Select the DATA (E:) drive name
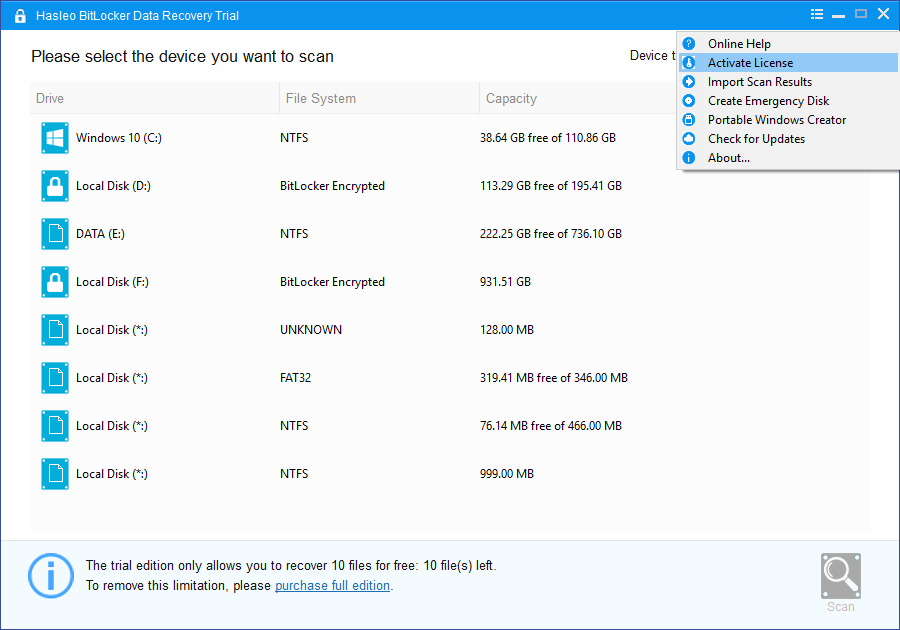900x630 pixels. pyautogui.click(x=100, y=234)
